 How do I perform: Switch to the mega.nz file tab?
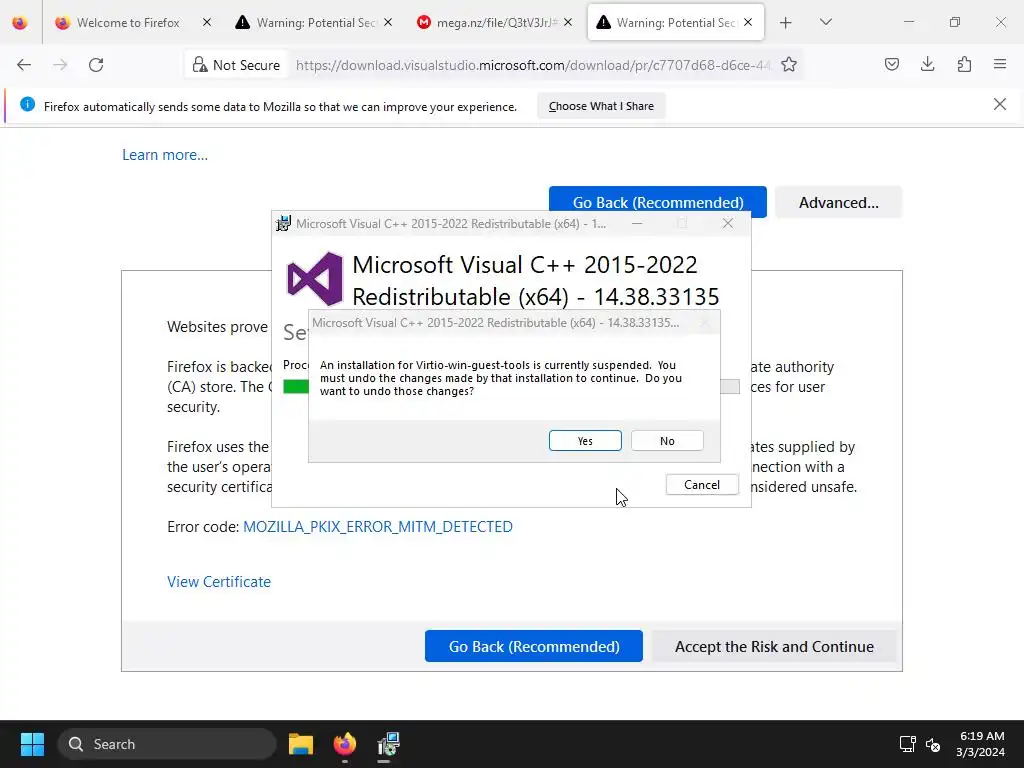[x=496, y=22]
